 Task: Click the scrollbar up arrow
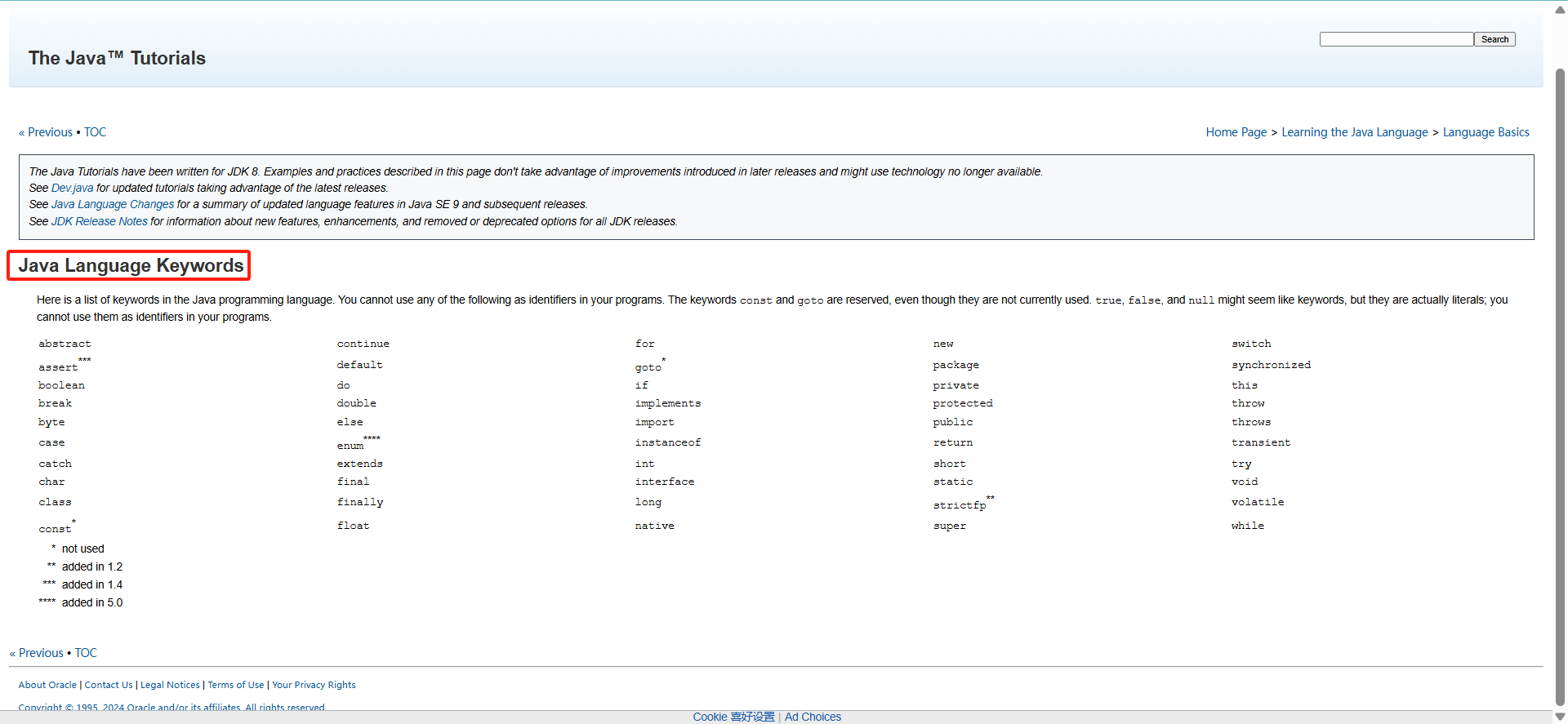click(x=1560, y=10)
